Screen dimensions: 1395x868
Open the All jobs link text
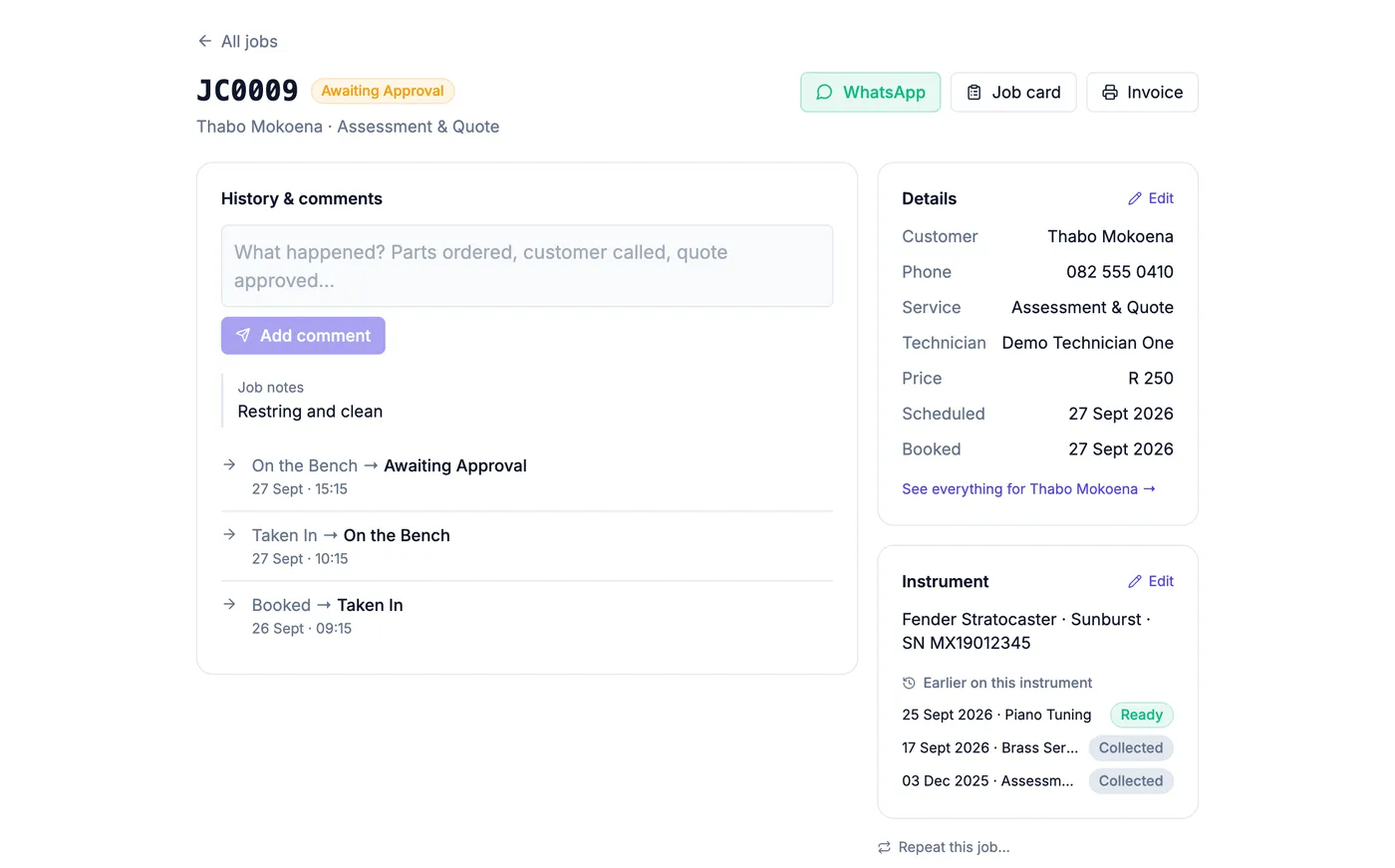coord(249,41)
